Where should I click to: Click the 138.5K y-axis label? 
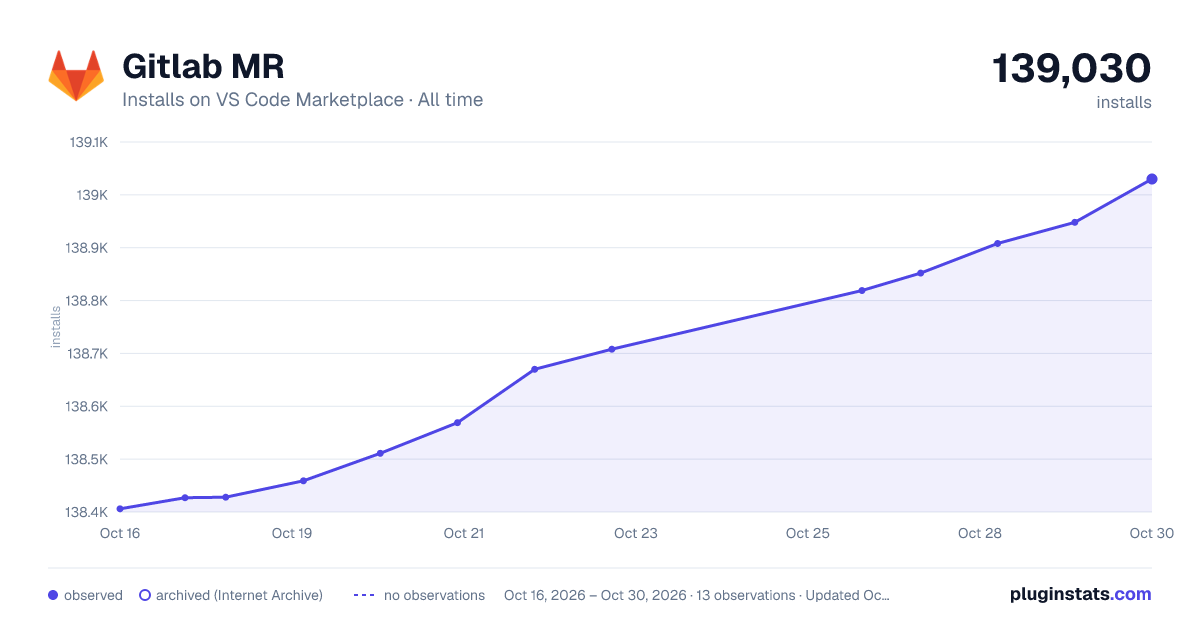[x=87, y=460]
